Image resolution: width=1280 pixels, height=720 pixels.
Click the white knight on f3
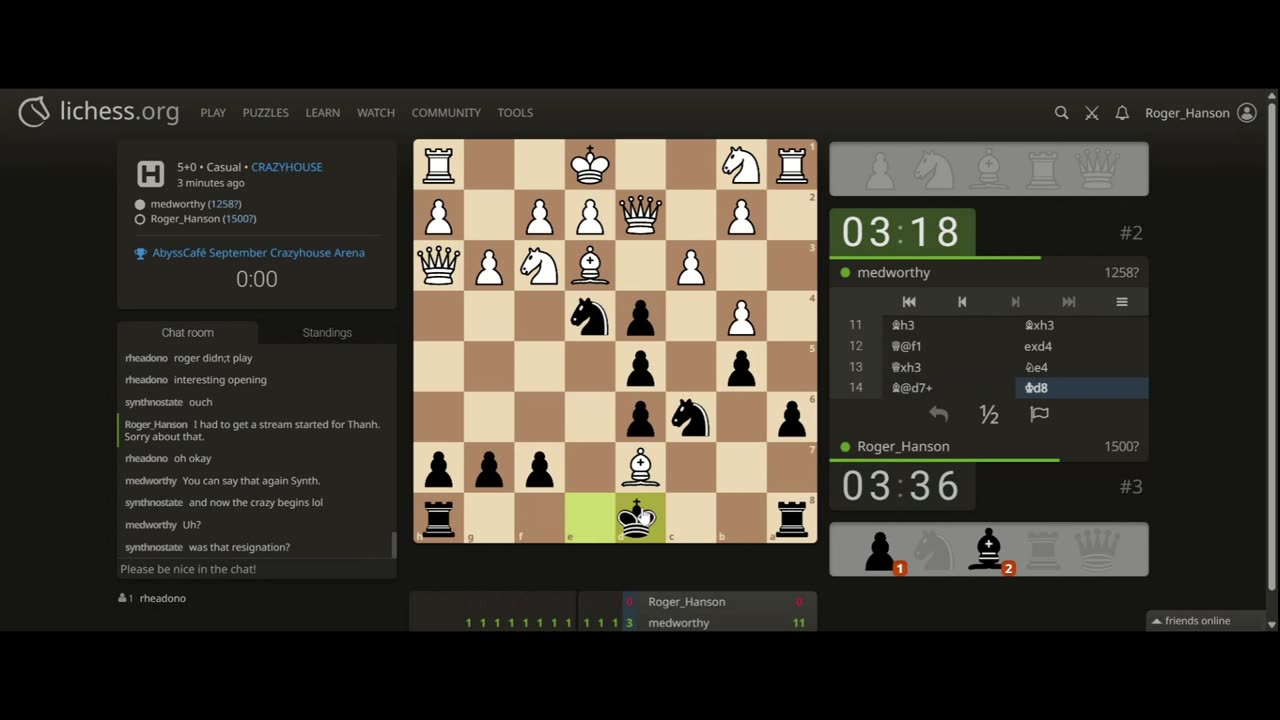[x=539, y=266]
